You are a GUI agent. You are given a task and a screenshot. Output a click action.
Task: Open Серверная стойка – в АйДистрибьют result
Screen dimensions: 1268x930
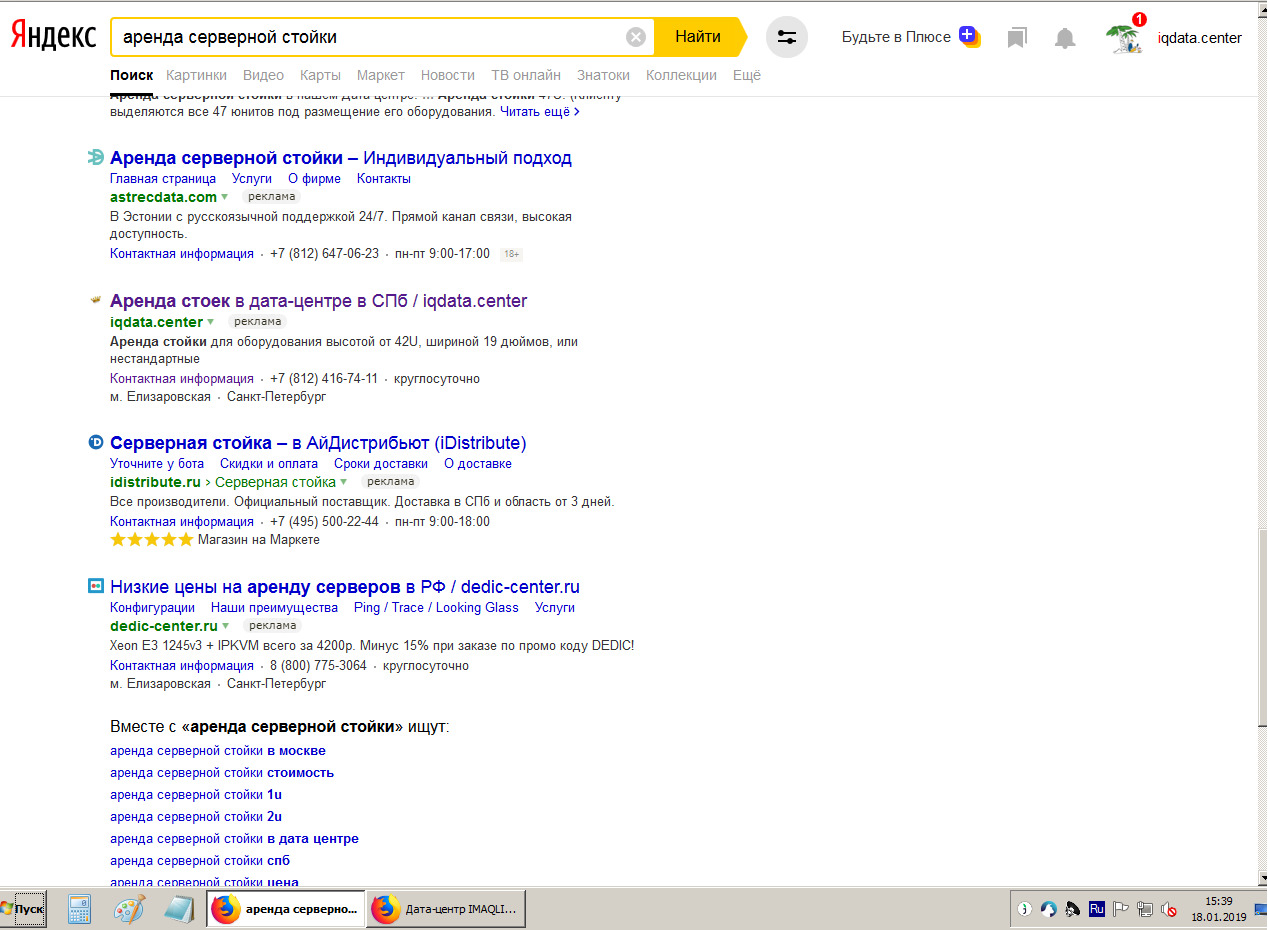[x=318, y=443]
